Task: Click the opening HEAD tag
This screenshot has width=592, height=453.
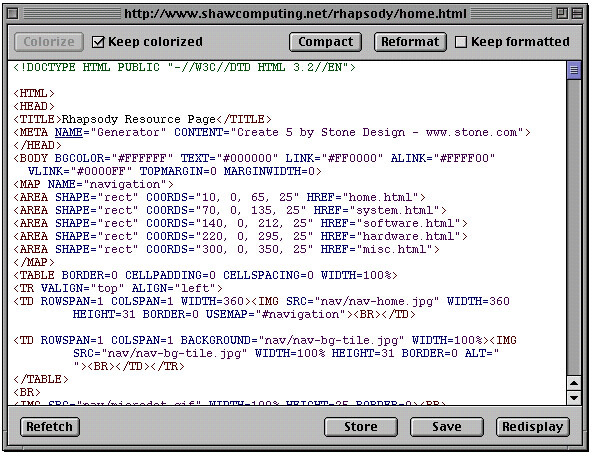Action: [34, 106]
